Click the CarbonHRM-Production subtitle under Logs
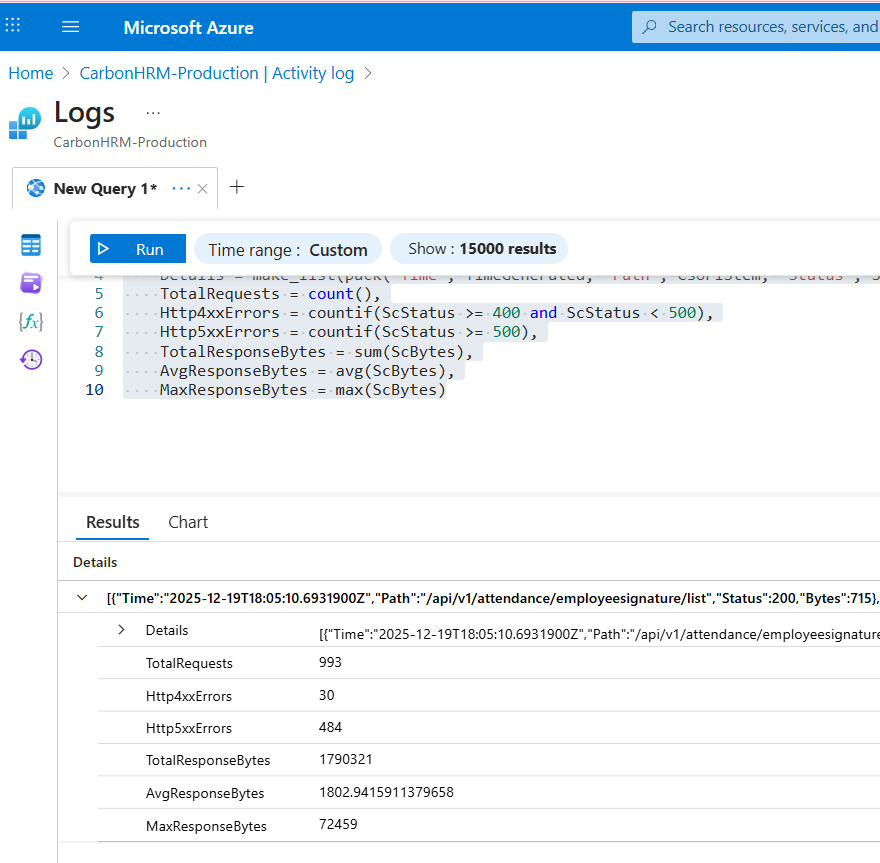 click(130, 143)
